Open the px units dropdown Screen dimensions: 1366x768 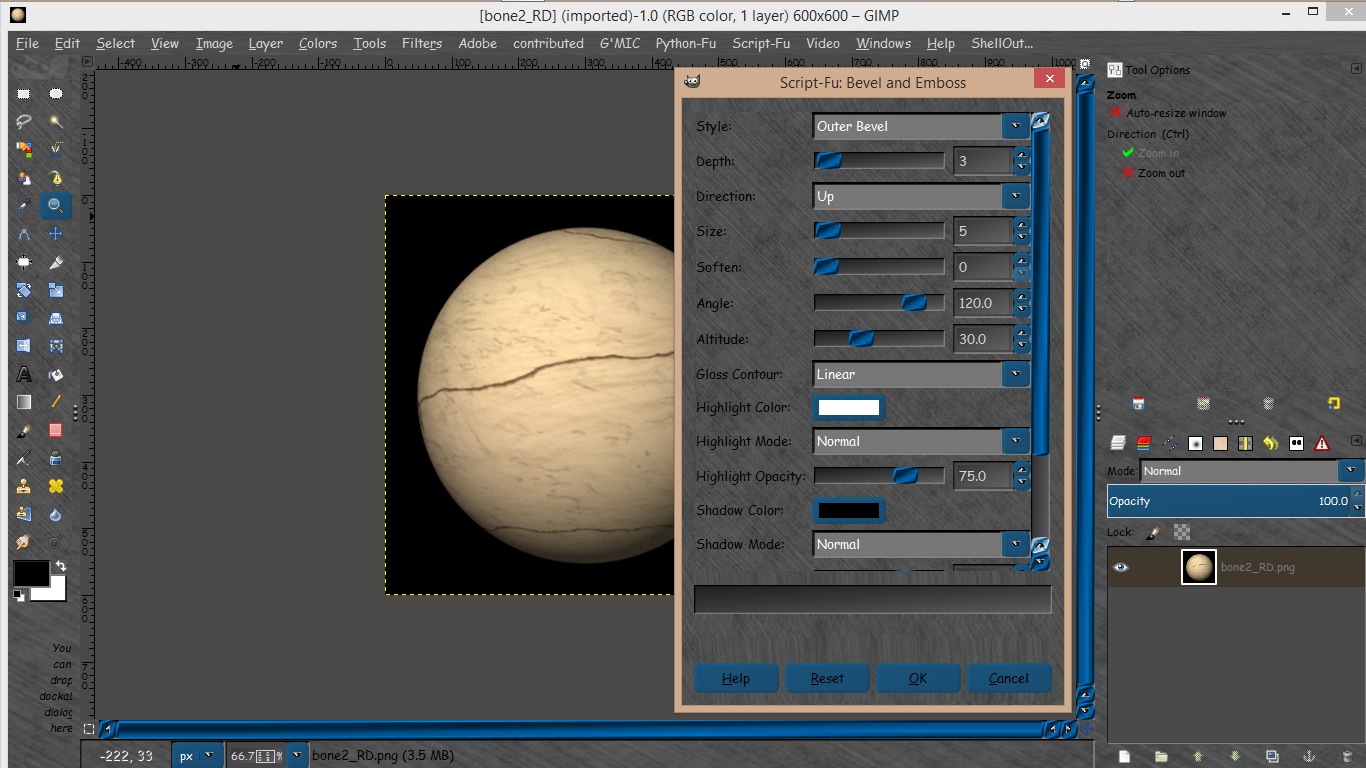196,756
